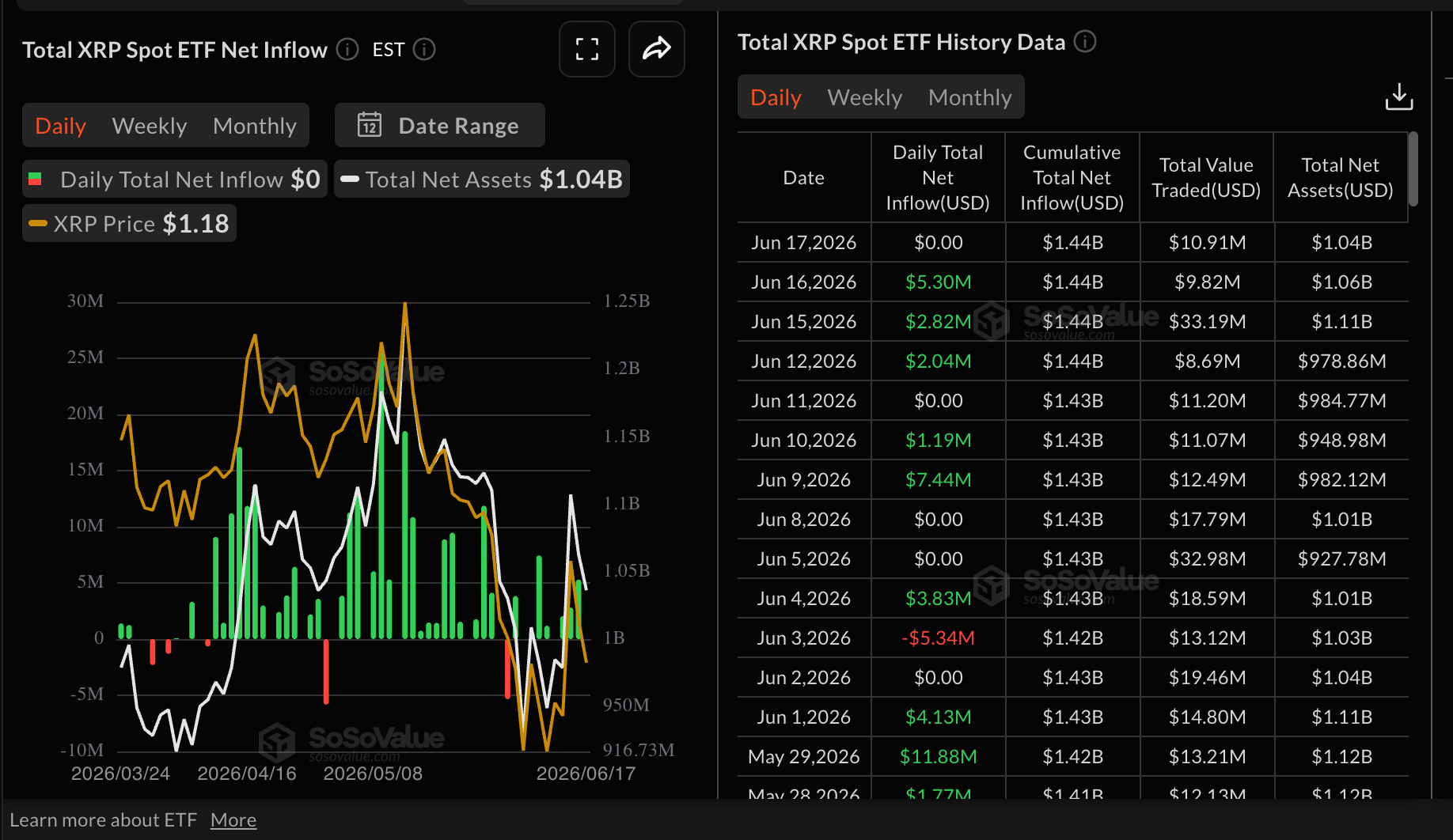The height and width of the screenshot is (840, 1453).
Task: Open the chart fullscreen view icon
Action: (x=586, y=49)
